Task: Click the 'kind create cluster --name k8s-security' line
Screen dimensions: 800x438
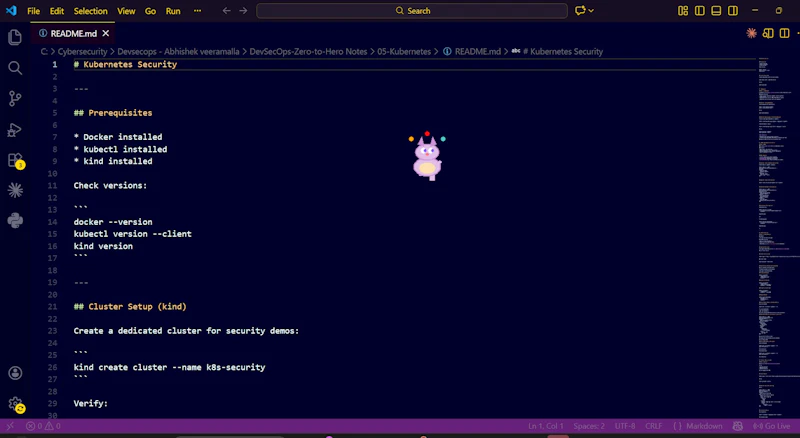Action: tap(169, 368)
